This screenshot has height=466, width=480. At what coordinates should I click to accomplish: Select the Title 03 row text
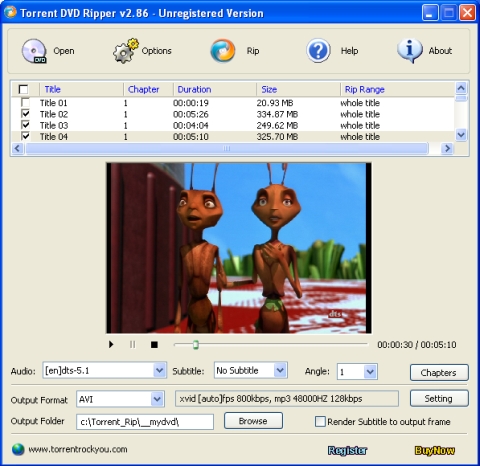click(54, 125)
